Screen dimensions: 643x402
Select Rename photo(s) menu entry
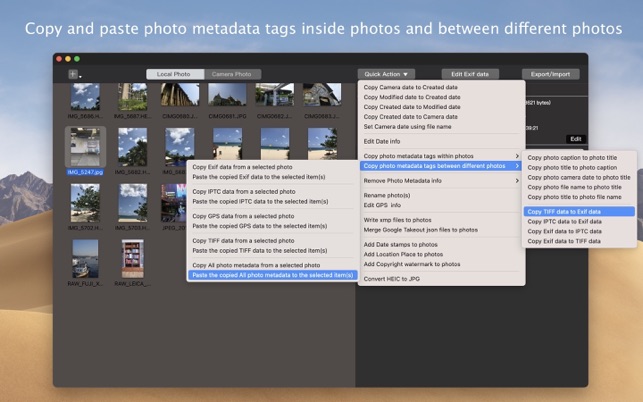[x=441, y=196]
